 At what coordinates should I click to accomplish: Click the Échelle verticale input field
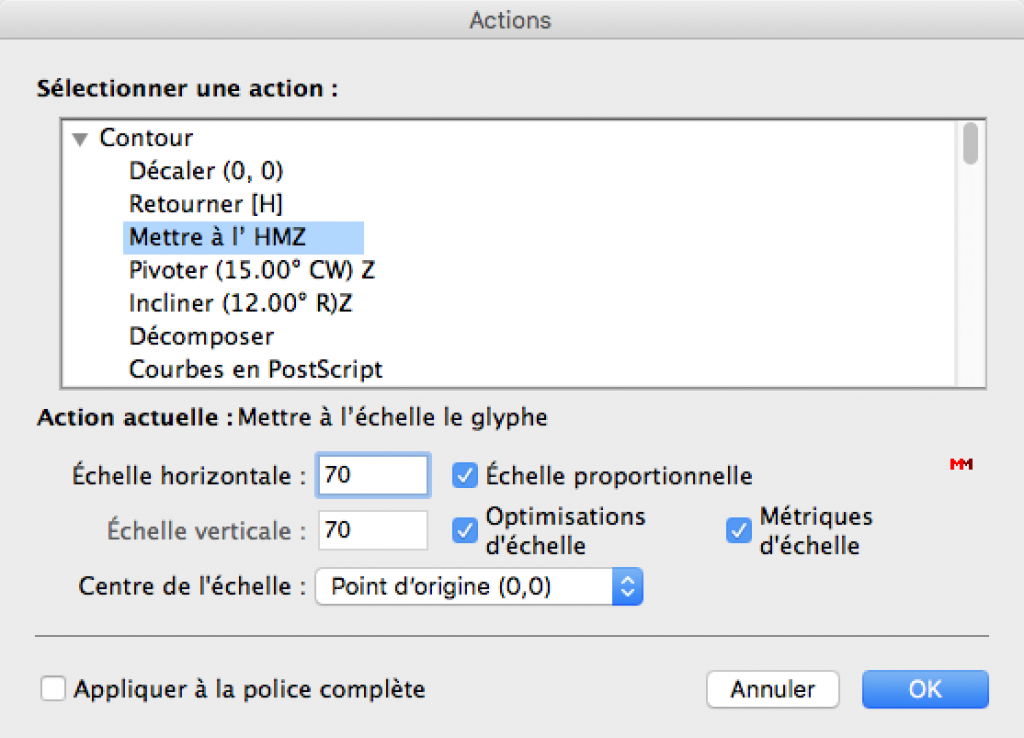[x=372, y=530]
